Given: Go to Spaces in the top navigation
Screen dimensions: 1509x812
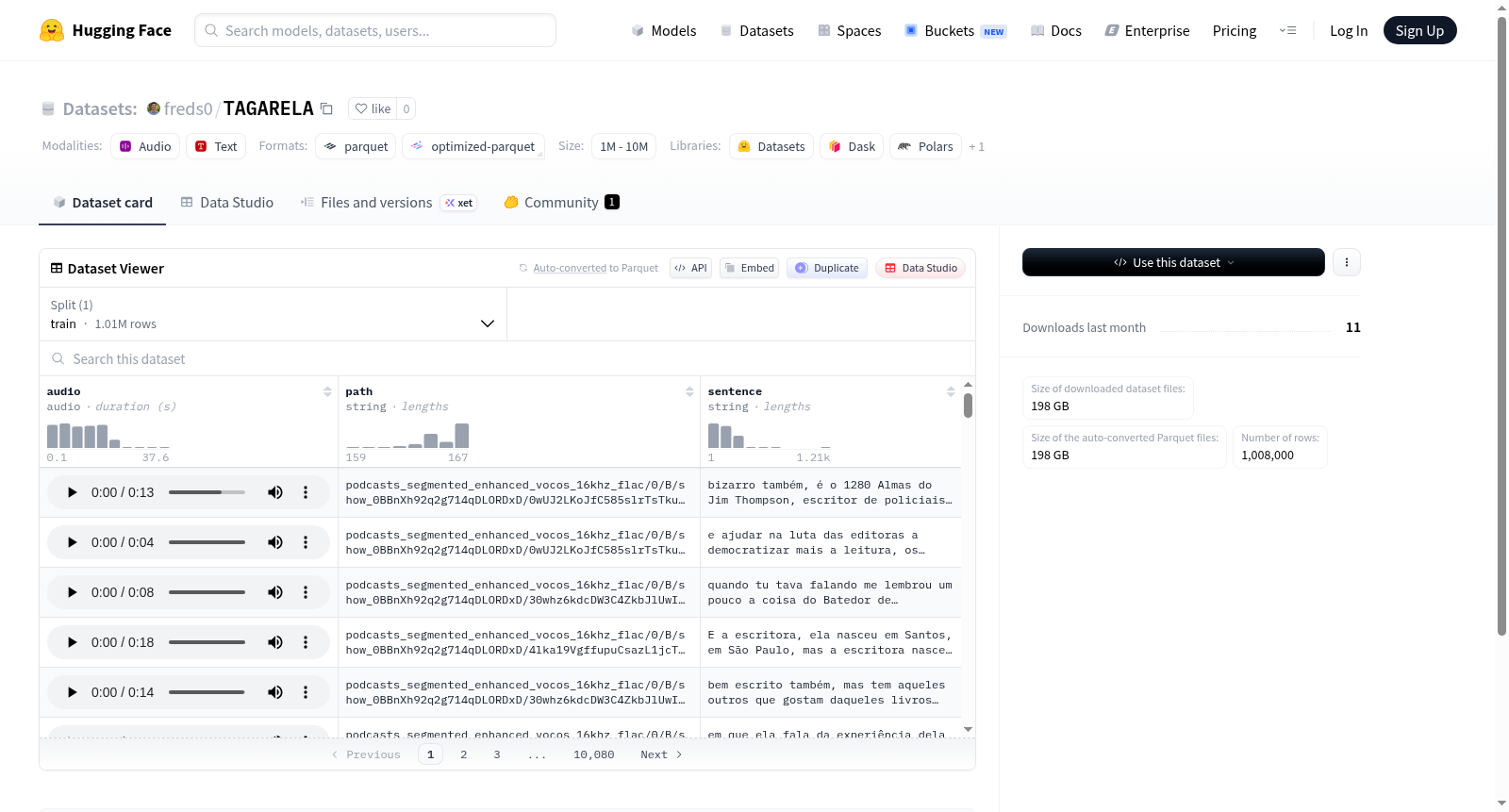Looking at the screenshot, I should pyautogui.click(x=850, y=31).
